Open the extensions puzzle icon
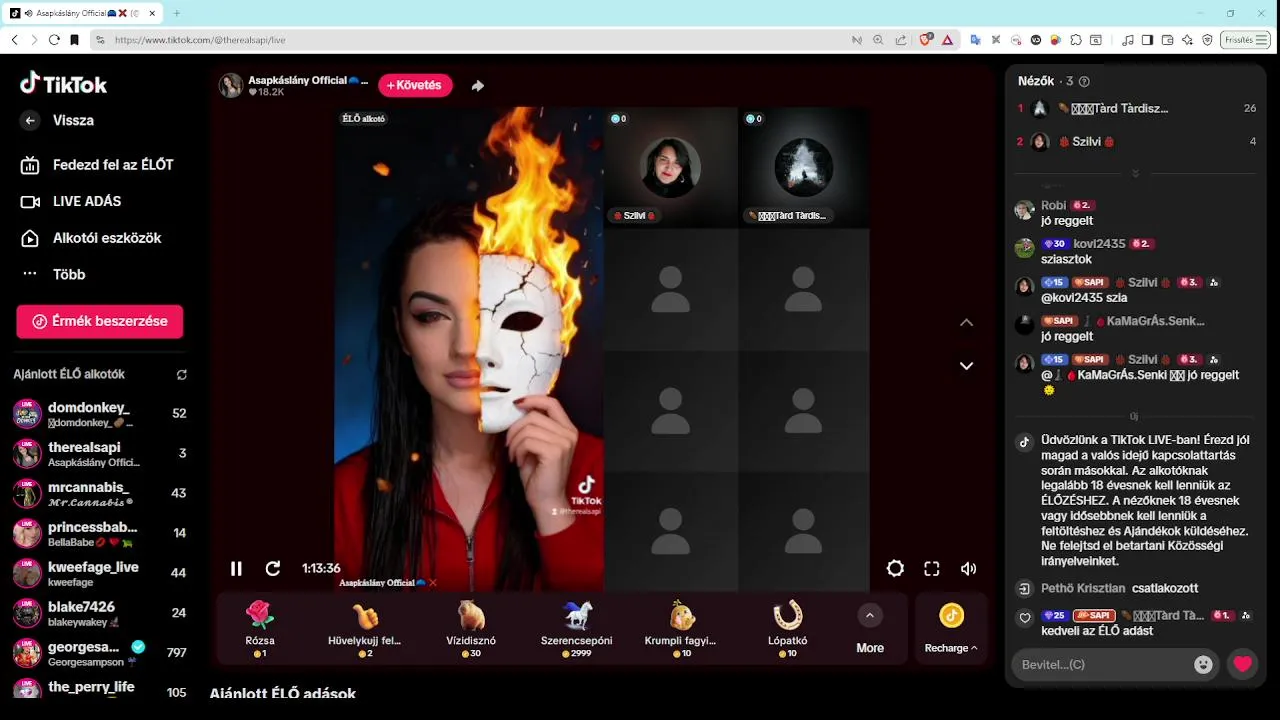1280x720 pixels. [1076, 40]
